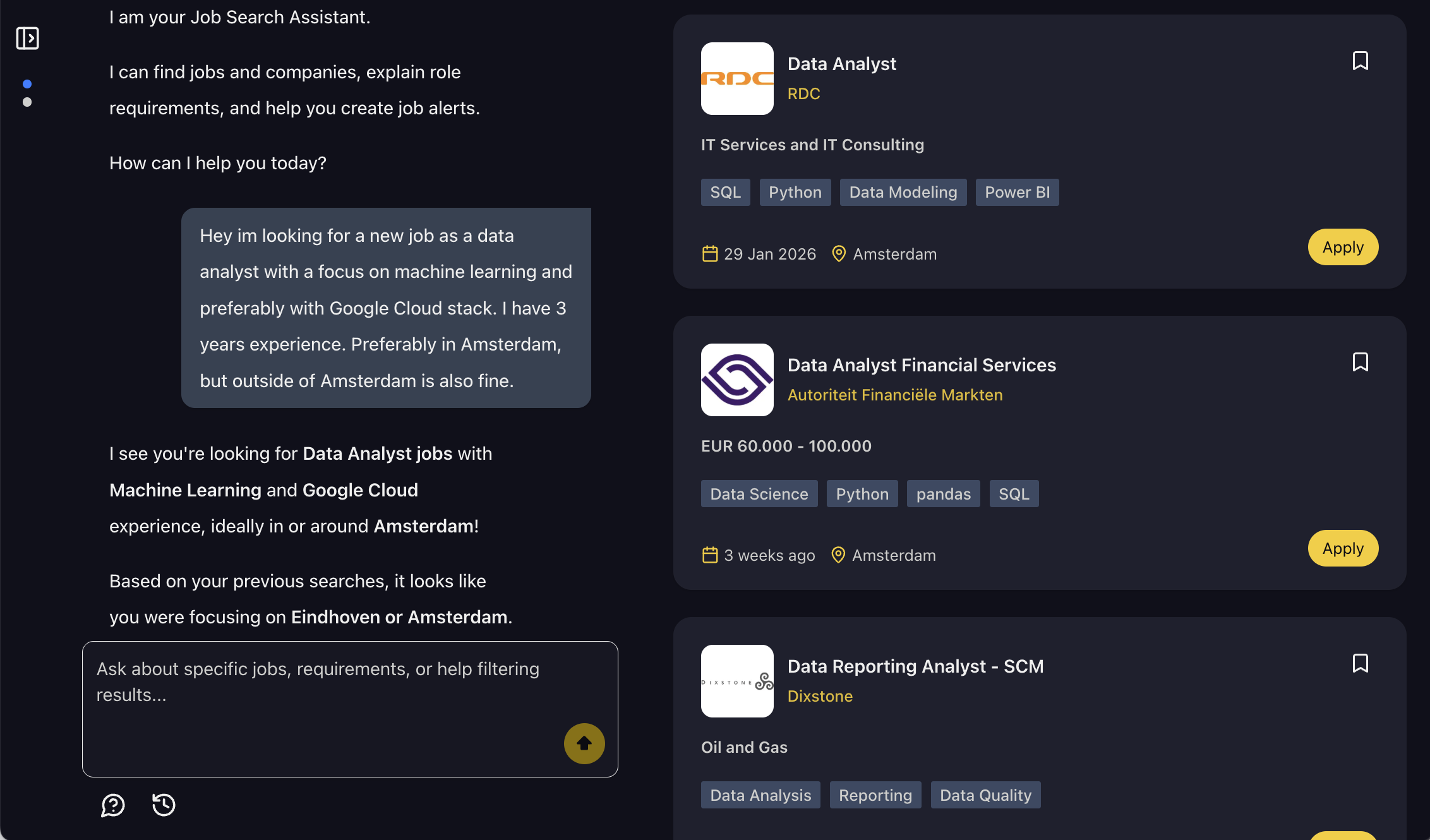Bookmark the RDC Data Analyst job
This screenshot has width=1430, height=840.
pyautogui.click(x=1360, y=61)
